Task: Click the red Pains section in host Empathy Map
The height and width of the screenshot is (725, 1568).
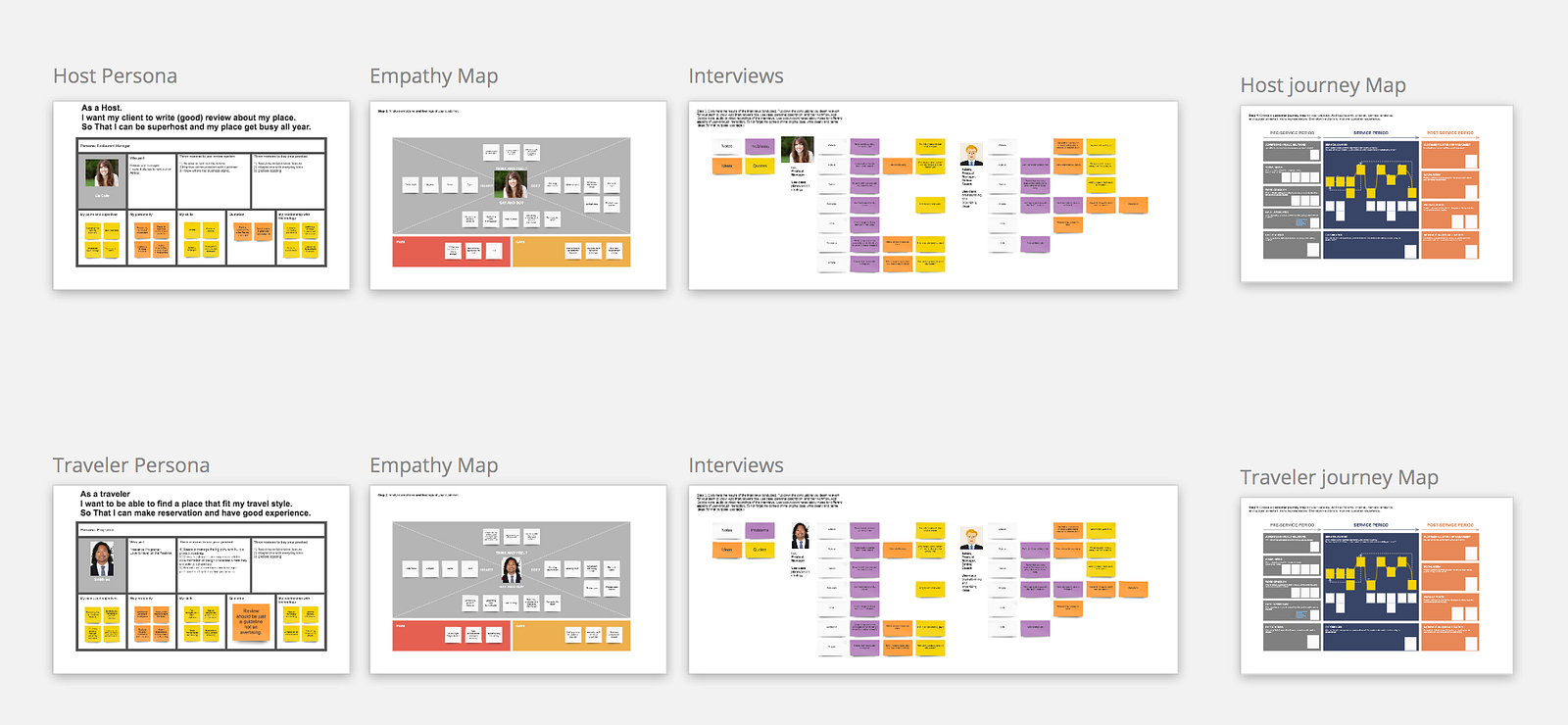Action: (451, 252)
